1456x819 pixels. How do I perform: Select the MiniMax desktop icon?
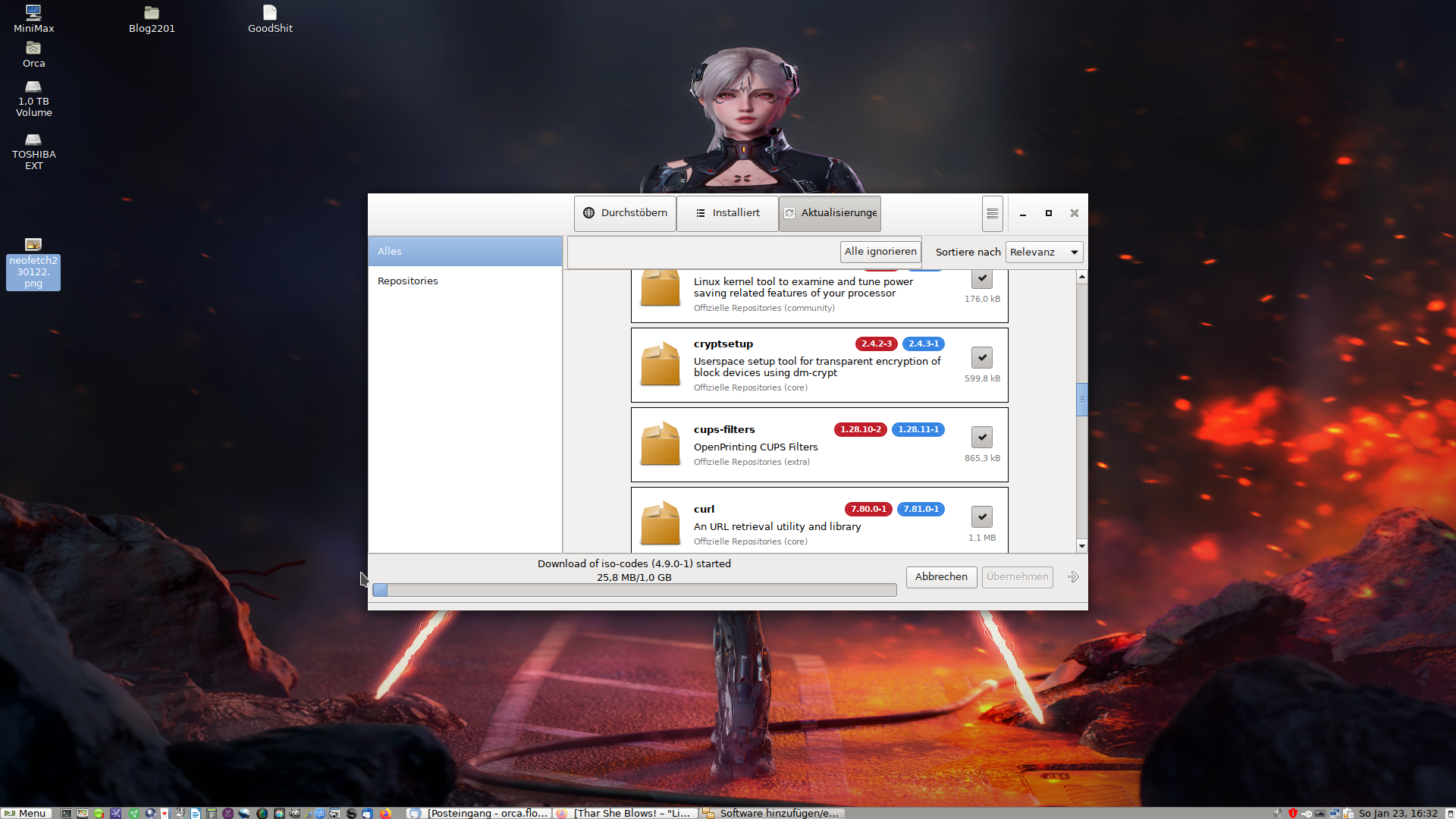coord(33,19)
